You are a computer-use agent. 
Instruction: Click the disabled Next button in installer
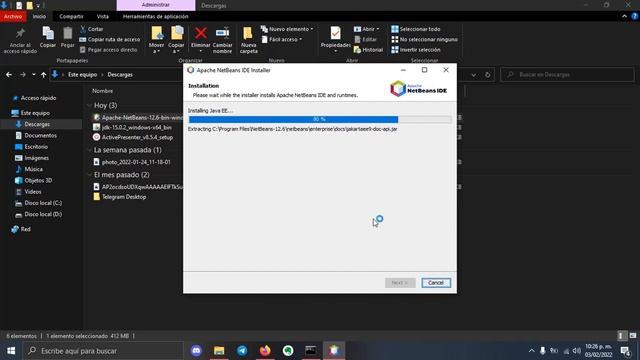click(x=400, y=282)
